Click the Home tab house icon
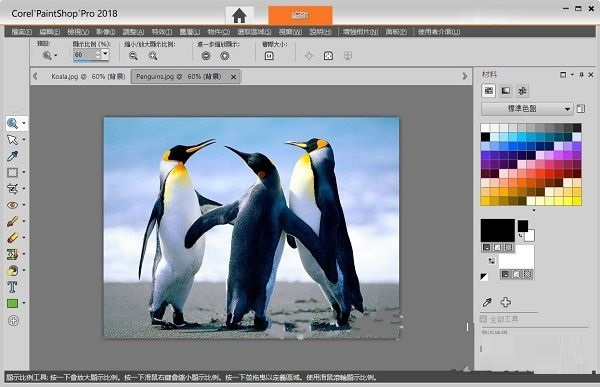600x387 pixels. click(239, 16)
